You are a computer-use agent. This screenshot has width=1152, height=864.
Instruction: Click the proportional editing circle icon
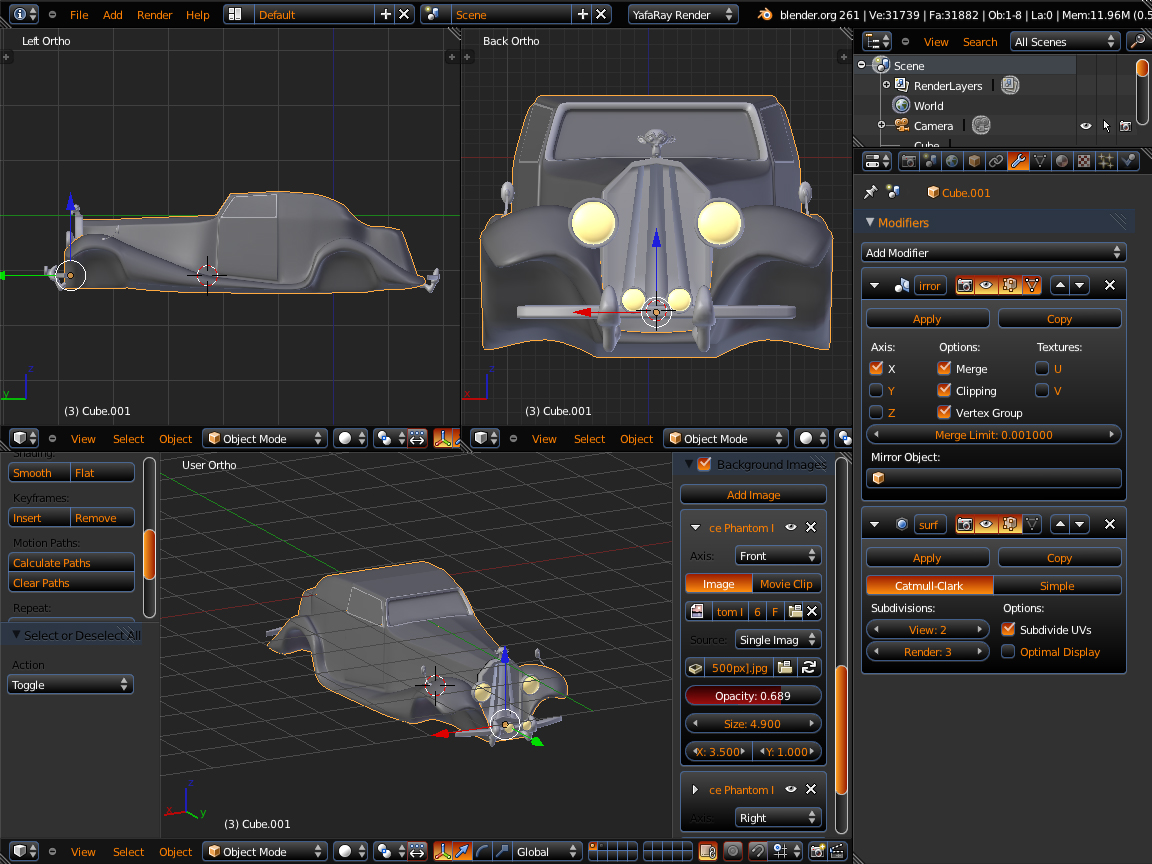pyautogui.click(x=732, y=852)
